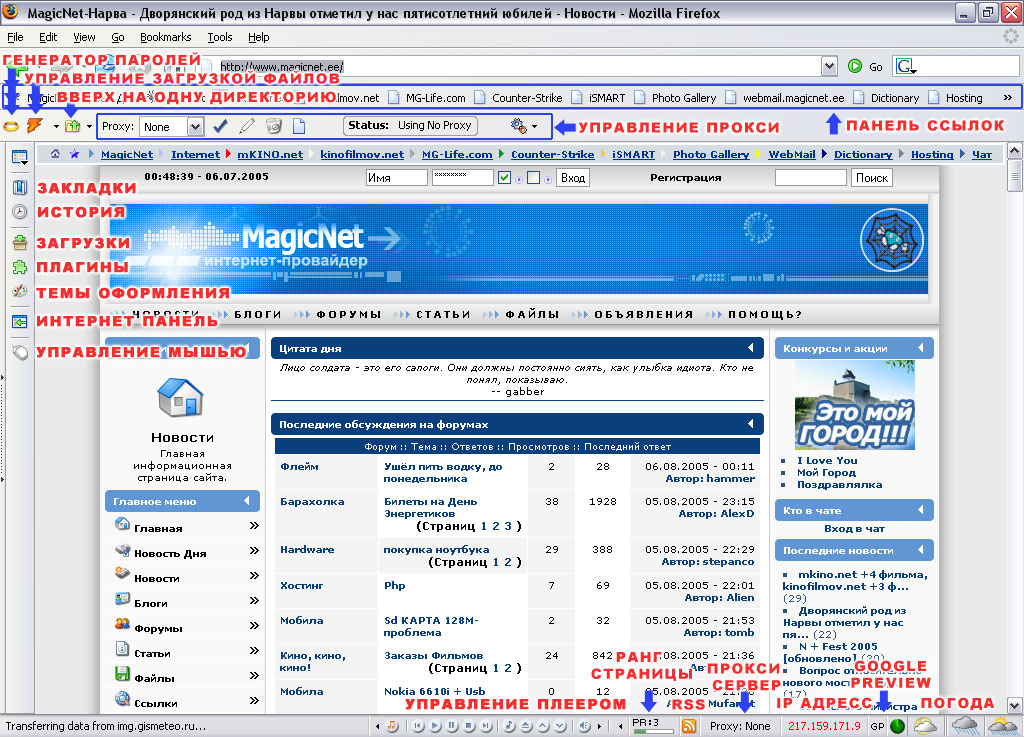
Task: Toggle the unchecked checkbox before Вход button
Action: [x=534, y=178]
